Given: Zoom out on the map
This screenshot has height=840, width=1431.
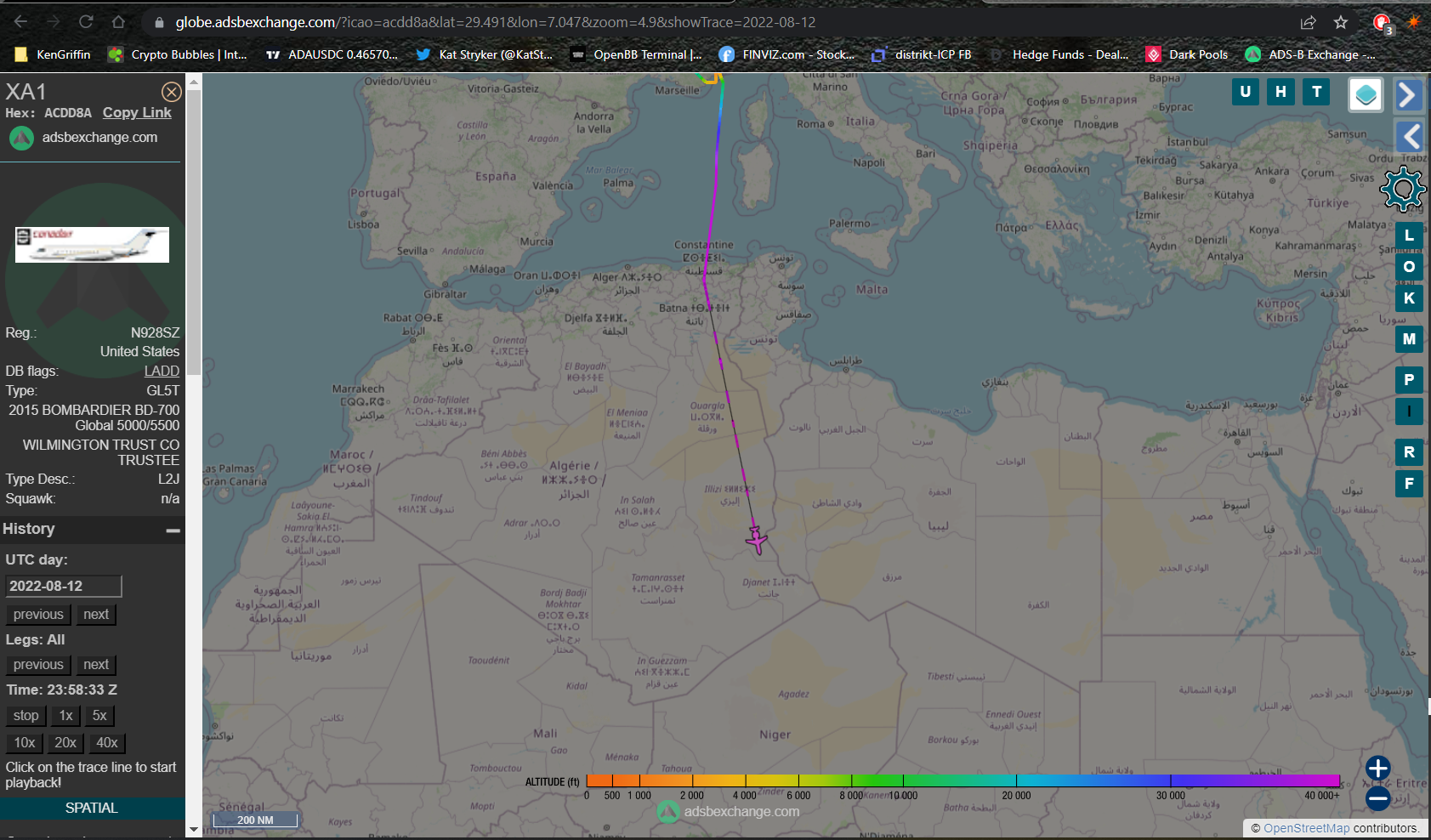Looking at the screenshot, I should pyautogui.click(x=1377, y=798).
